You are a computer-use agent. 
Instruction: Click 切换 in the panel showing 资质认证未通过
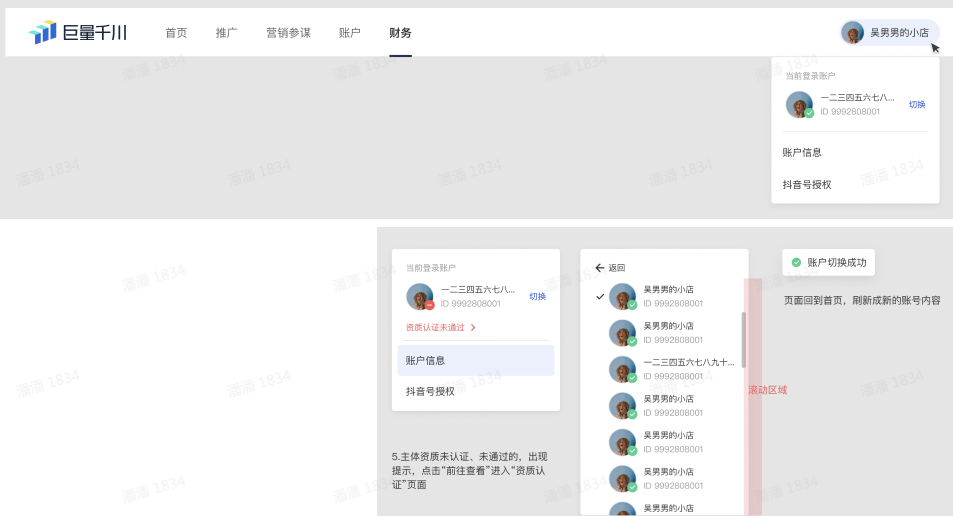click(537, 297)
